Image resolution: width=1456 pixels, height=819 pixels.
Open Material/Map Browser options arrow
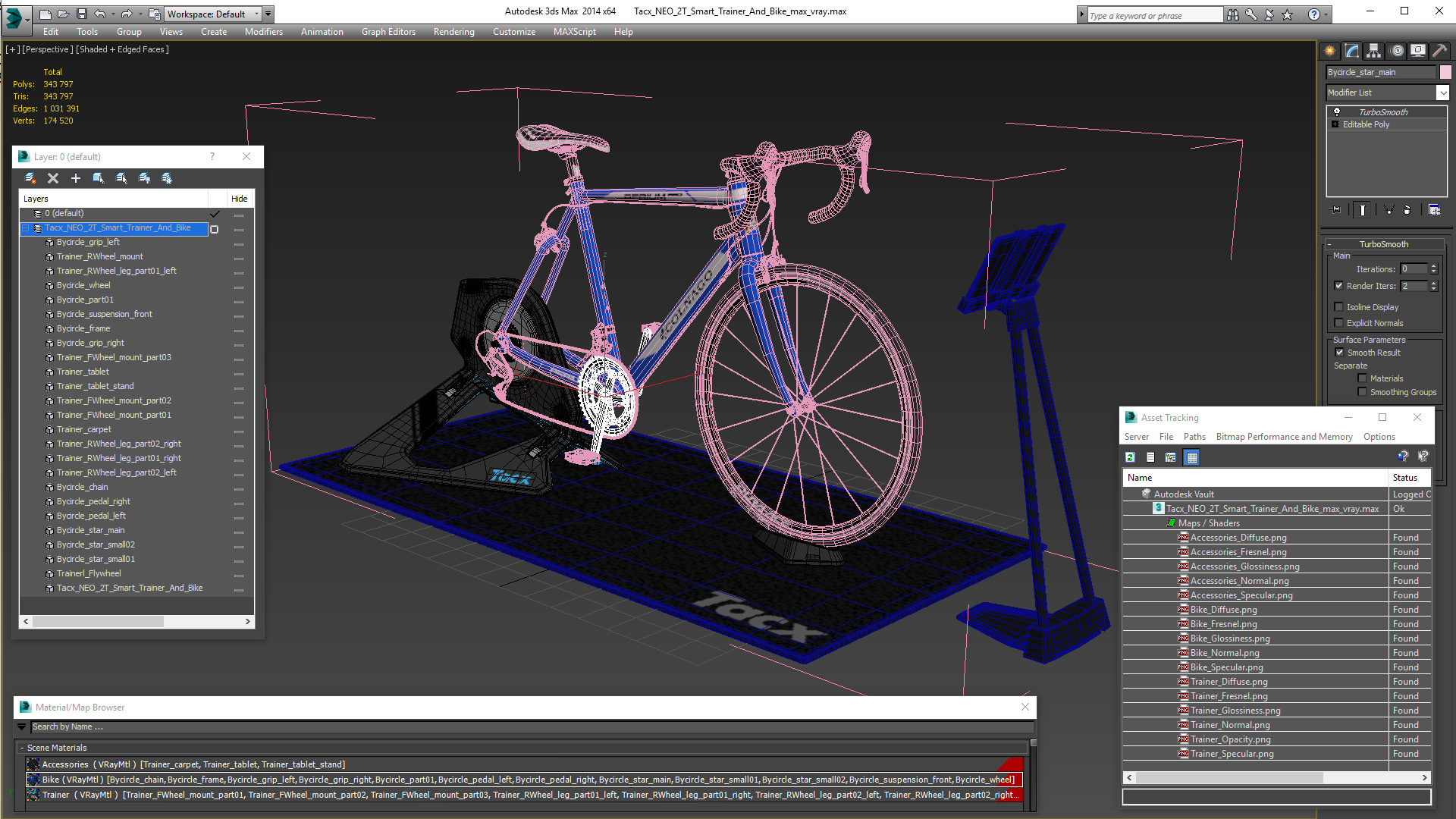click(x=22, y=726)
